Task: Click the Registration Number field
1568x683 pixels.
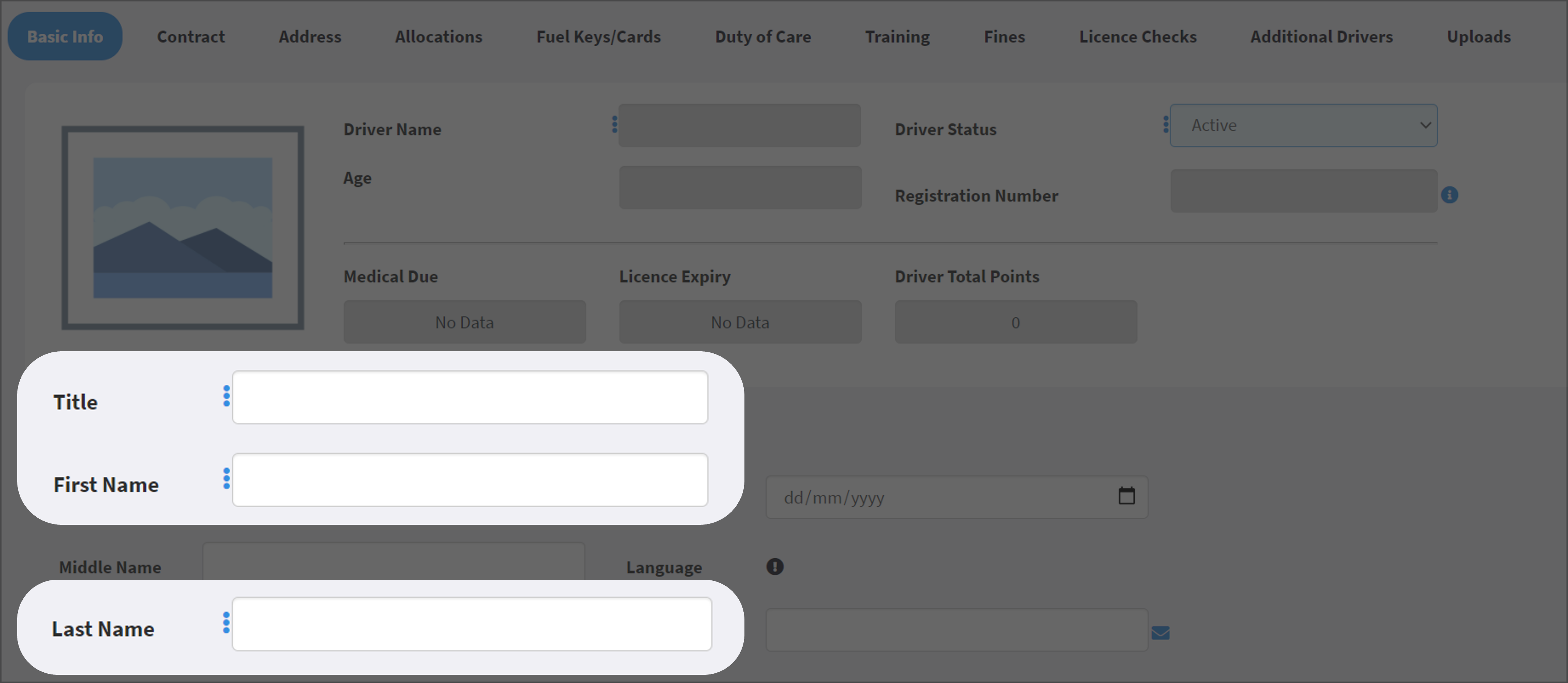Action: (x=1303, y=191)
